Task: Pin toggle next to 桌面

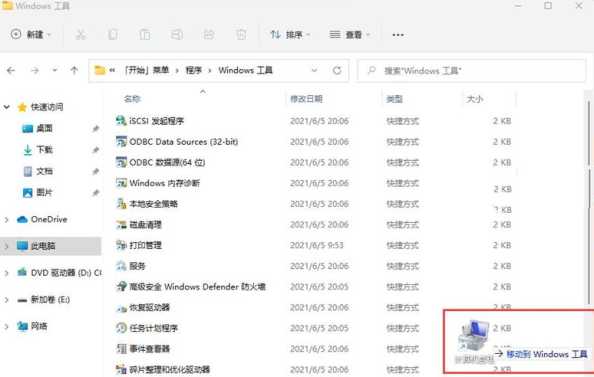Action: 95,129
